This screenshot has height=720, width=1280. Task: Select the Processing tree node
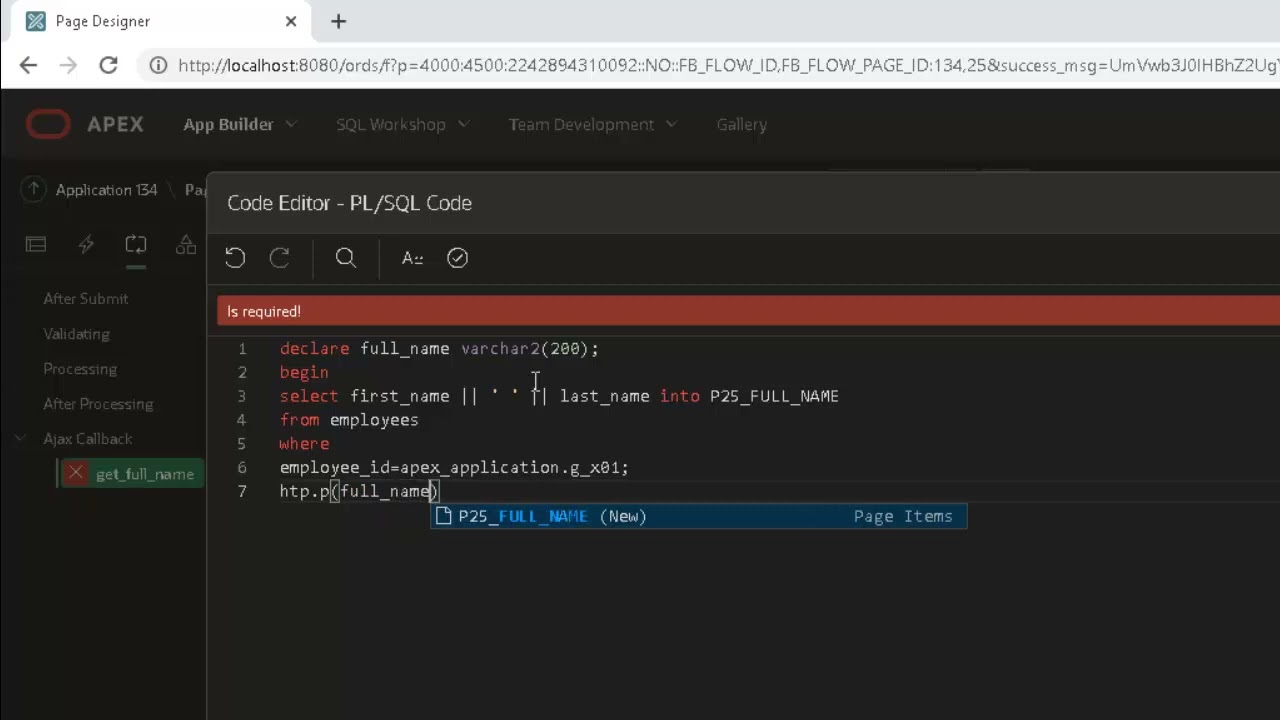click(80, 368)
